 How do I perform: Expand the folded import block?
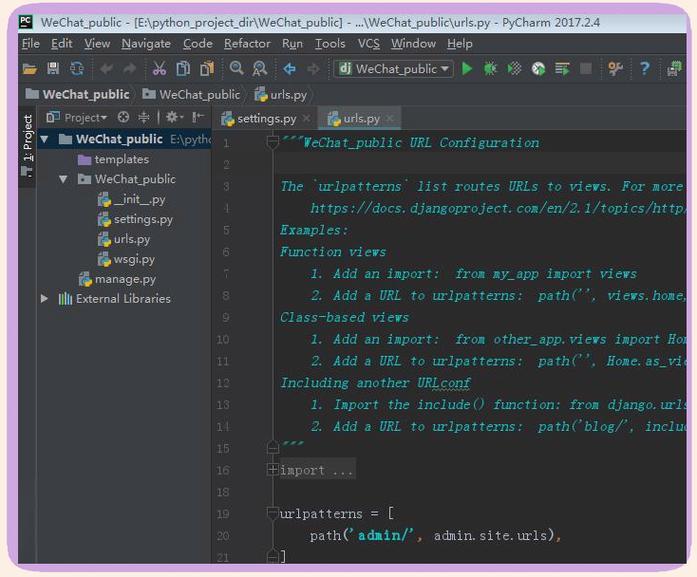(272, 469)
